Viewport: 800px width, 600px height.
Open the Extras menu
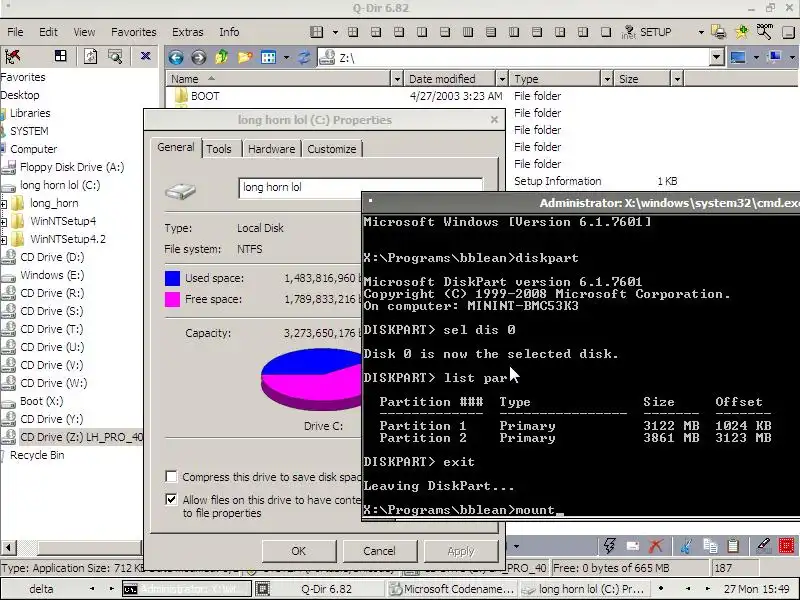[x=188, y=32]
